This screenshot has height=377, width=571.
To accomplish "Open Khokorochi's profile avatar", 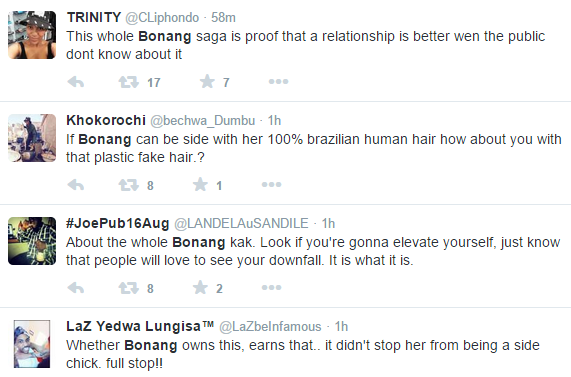I will pyautogui.click(x=32, y=138).
